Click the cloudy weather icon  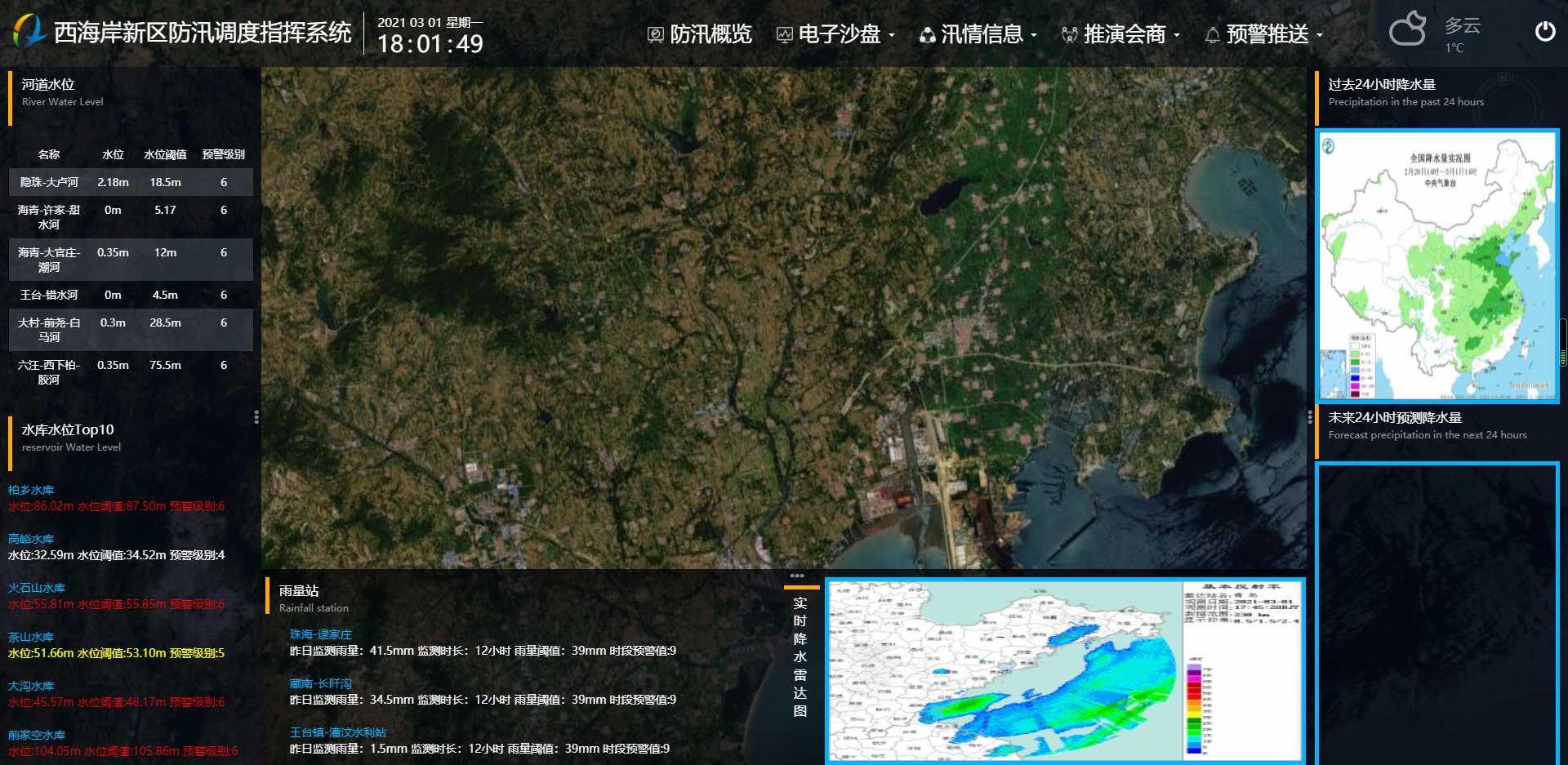click(1407, 29)
